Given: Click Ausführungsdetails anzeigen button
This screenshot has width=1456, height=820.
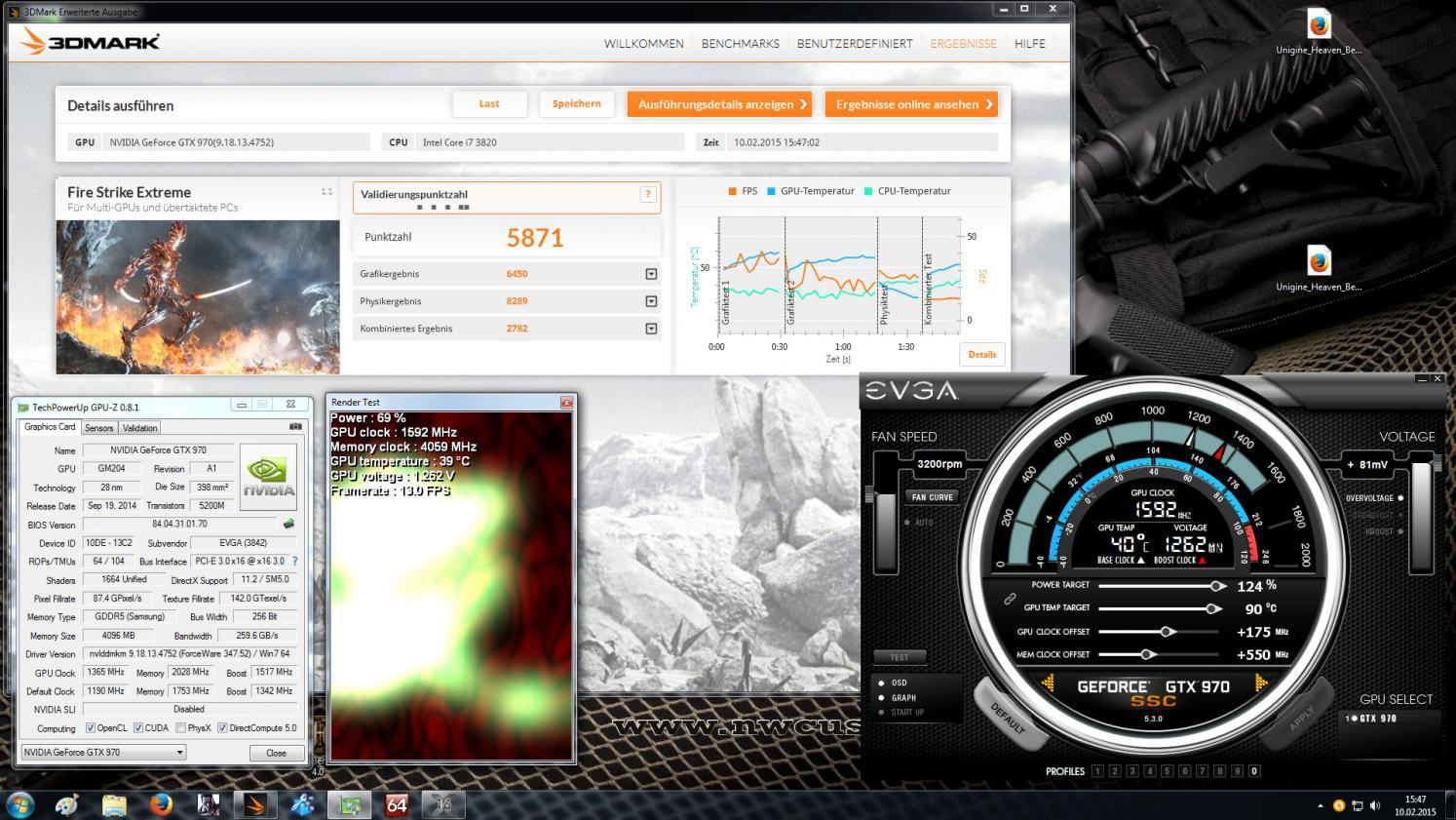Looking at the screenshot, I should [721, 104].
